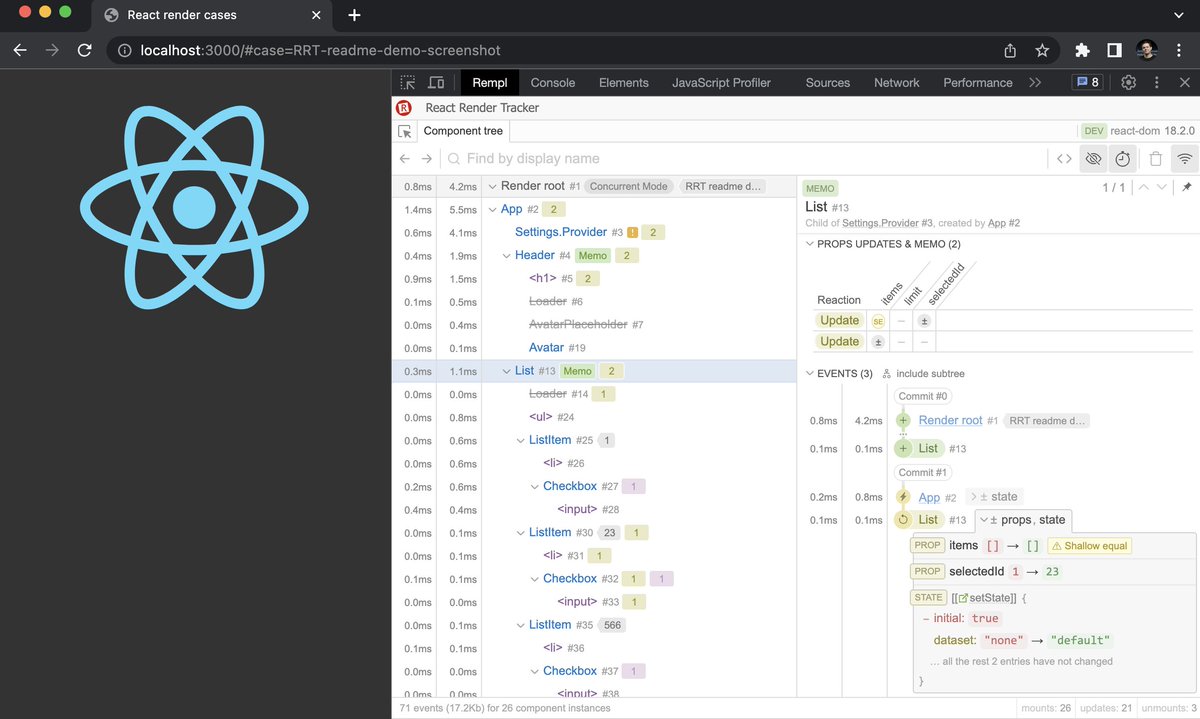Collapse the Checkbox #27 node
1200x719 pixels.
(x=534, y=486)
